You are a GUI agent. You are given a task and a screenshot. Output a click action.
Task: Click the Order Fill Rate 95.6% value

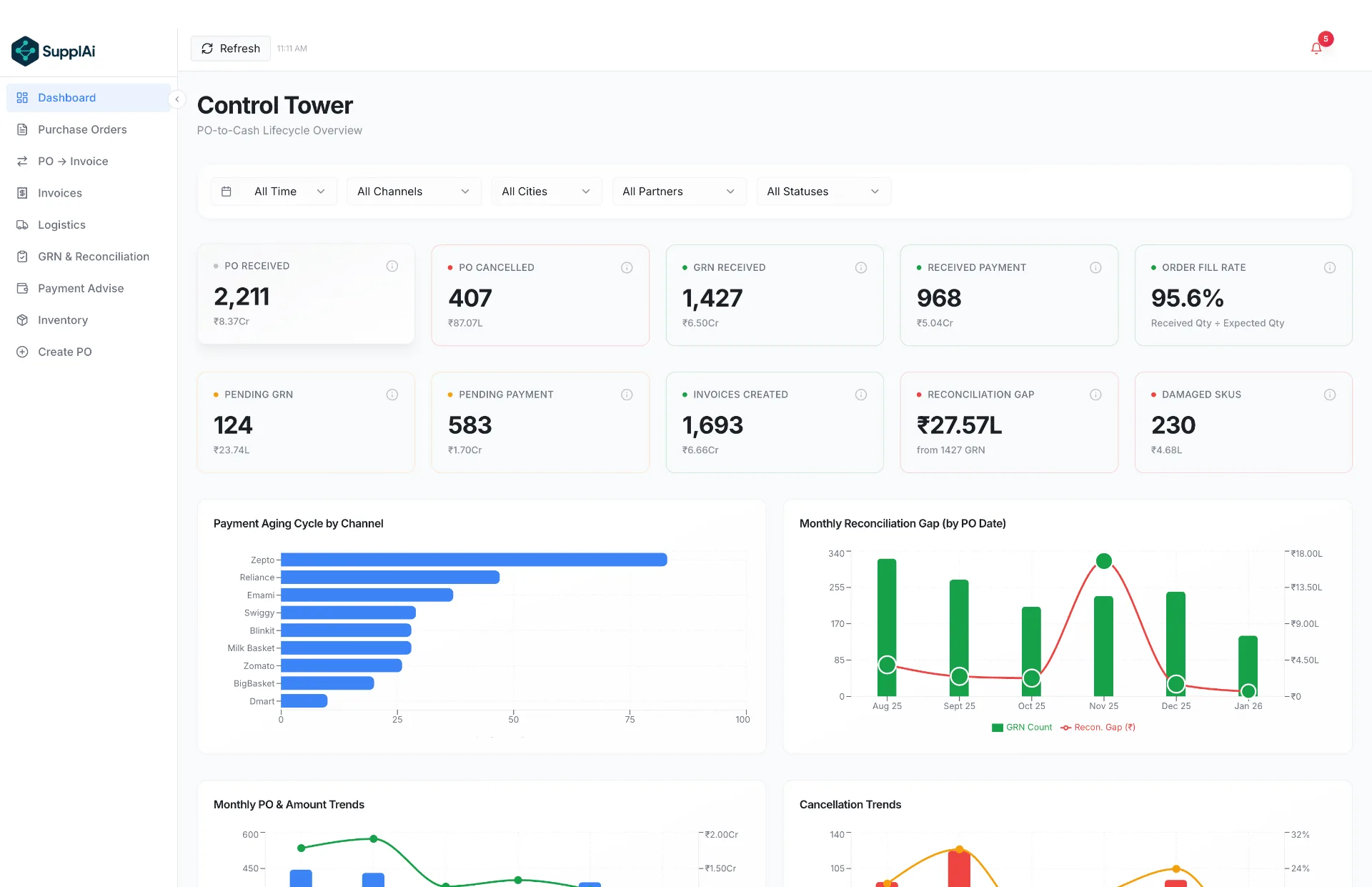[1188, 298]
